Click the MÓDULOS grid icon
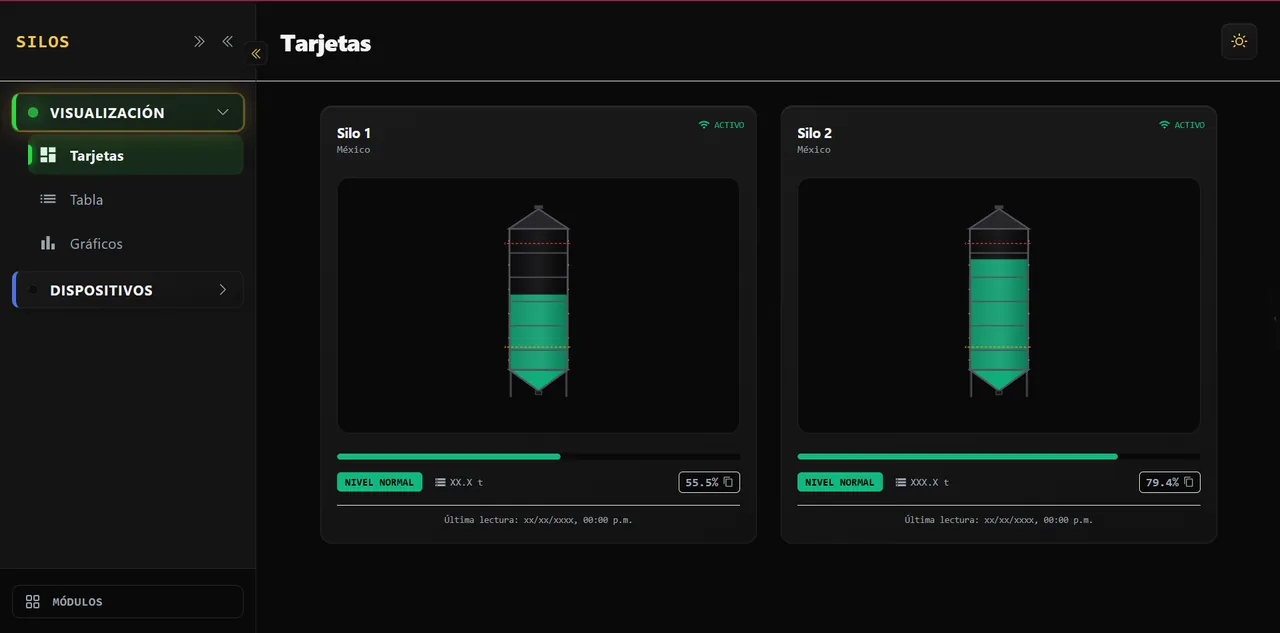 33,601
